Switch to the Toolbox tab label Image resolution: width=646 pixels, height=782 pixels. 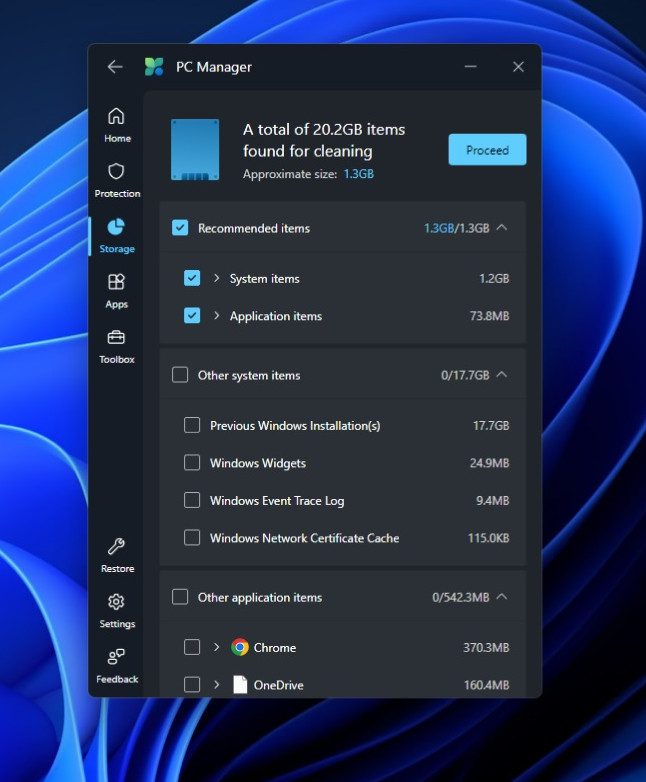click(x=117, y=359)
